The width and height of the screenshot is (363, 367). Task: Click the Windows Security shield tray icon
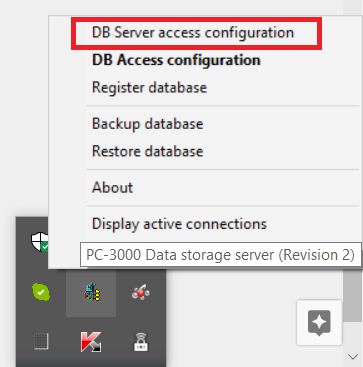(x=40, y=242)
